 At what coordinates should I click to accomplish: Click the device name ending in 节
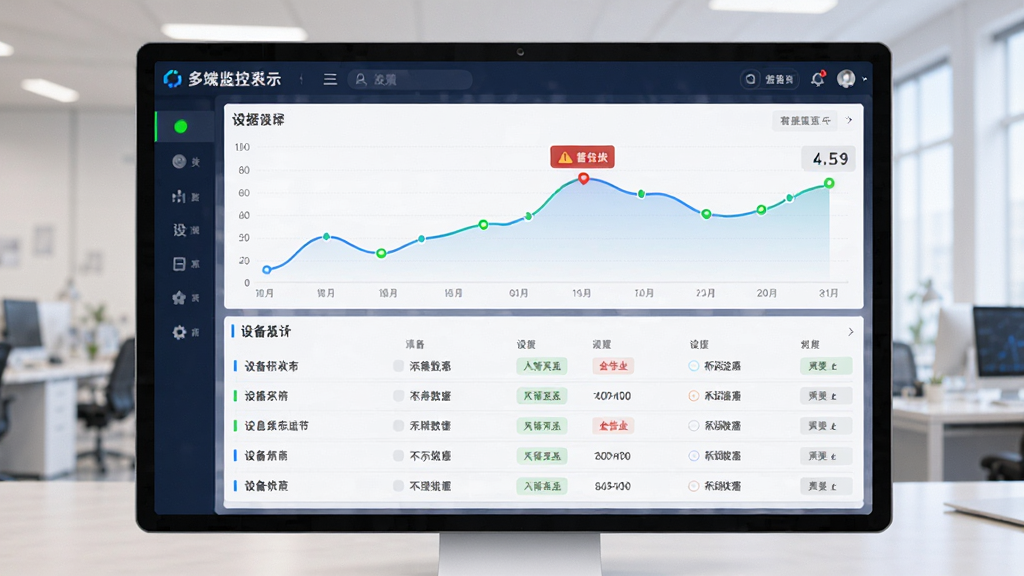click(x=276, y=426)
